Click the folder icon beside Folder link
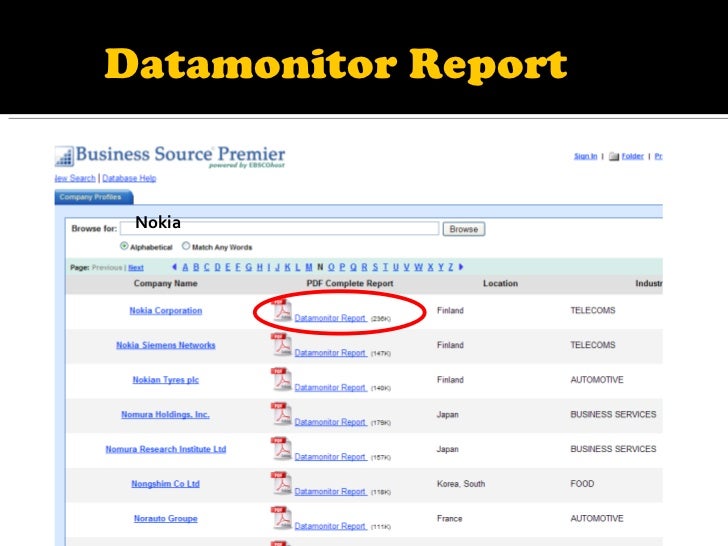The image size is (728, 546). click(614, 156)
